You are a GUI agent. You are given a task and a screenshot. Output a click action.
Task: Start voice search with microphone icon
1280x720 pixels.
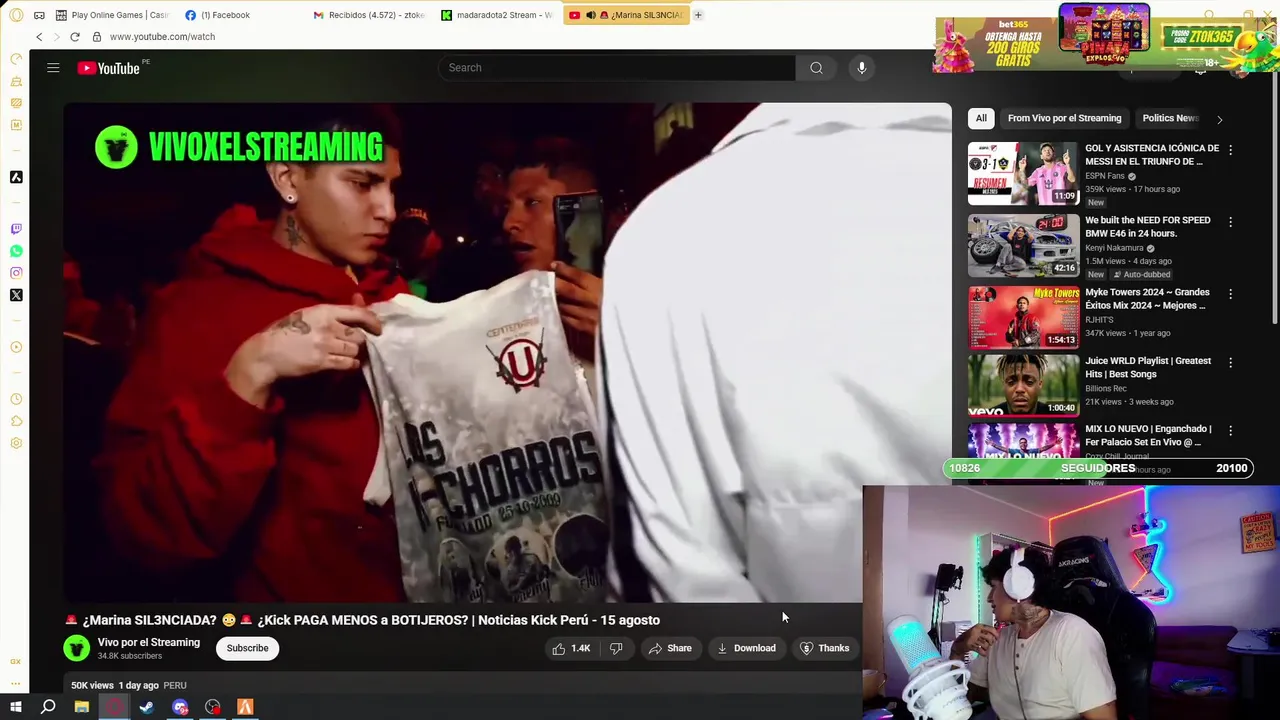(861, 68)
